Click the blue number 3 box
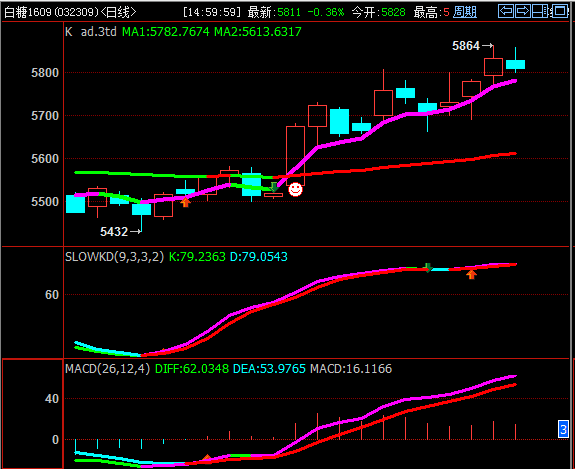Viewport: 575px width, 469px height. tap(563, 429)
